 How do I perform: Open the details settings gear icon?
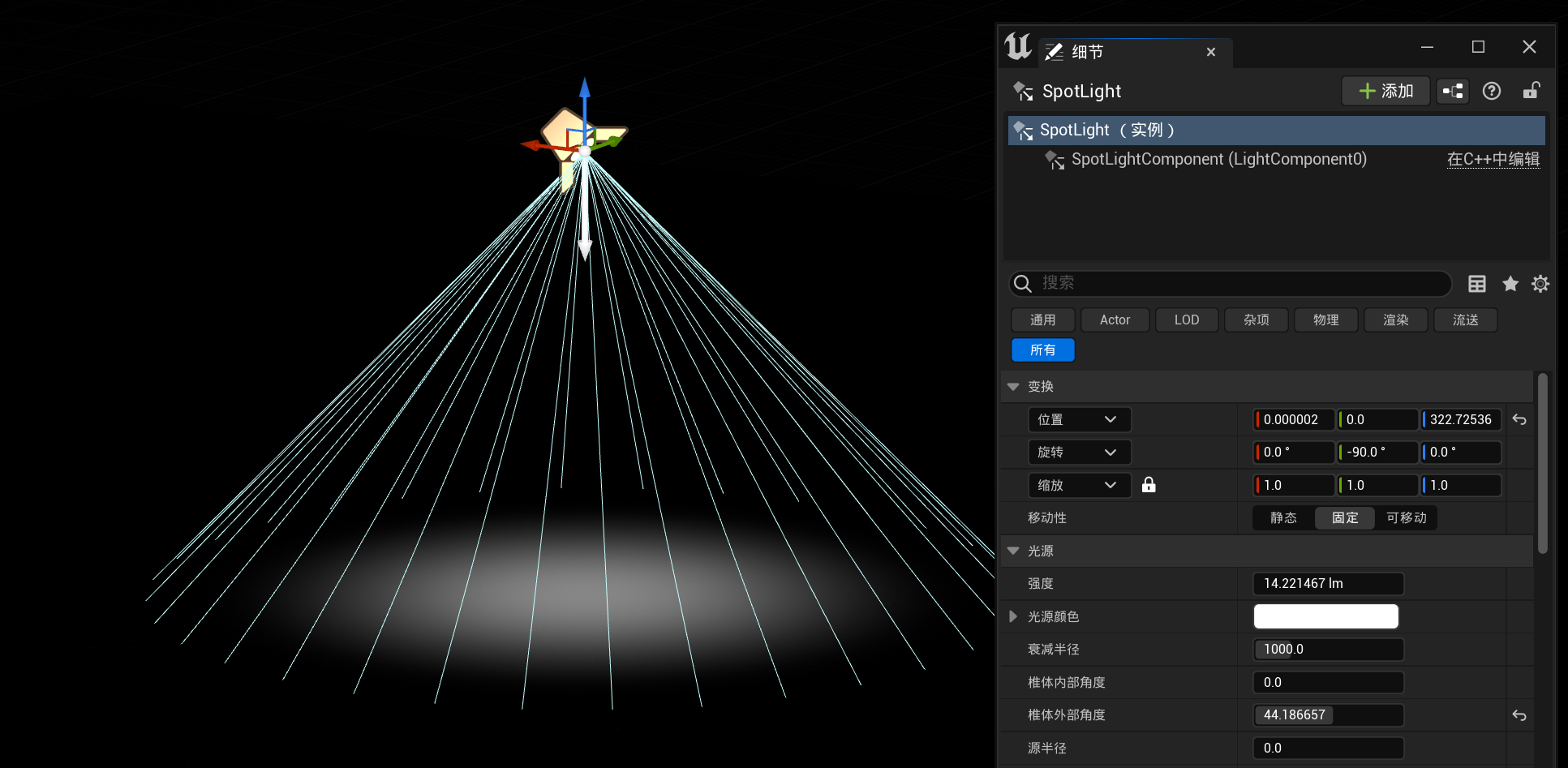(1540, 284)
